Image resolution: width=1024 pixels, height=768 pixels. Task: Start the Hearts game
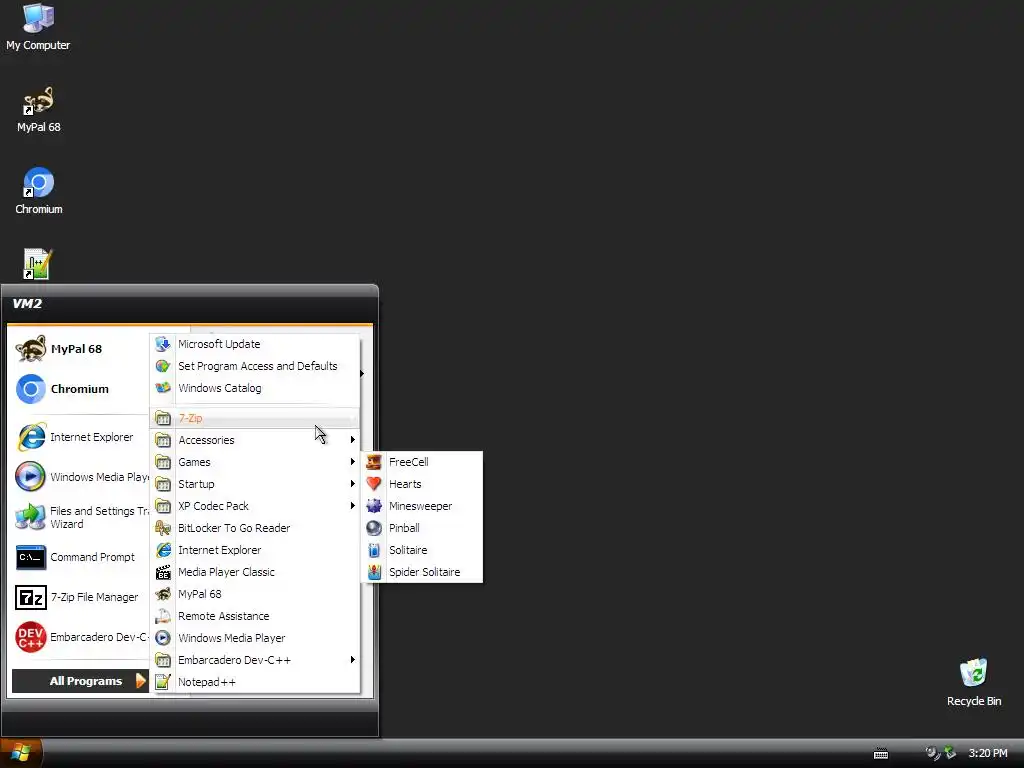[422, 484]
